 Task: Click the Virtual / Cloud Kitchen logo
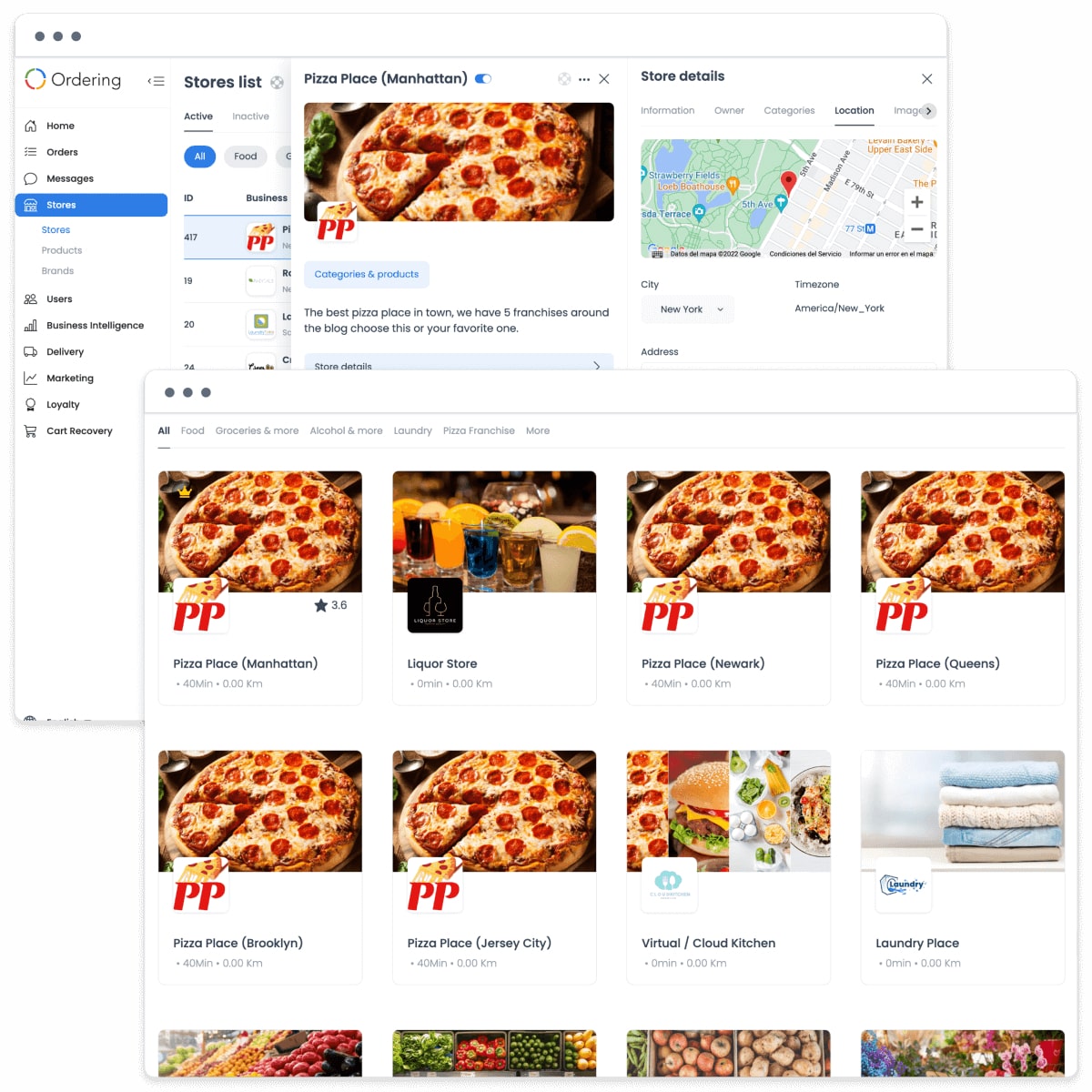click(670, 885)
